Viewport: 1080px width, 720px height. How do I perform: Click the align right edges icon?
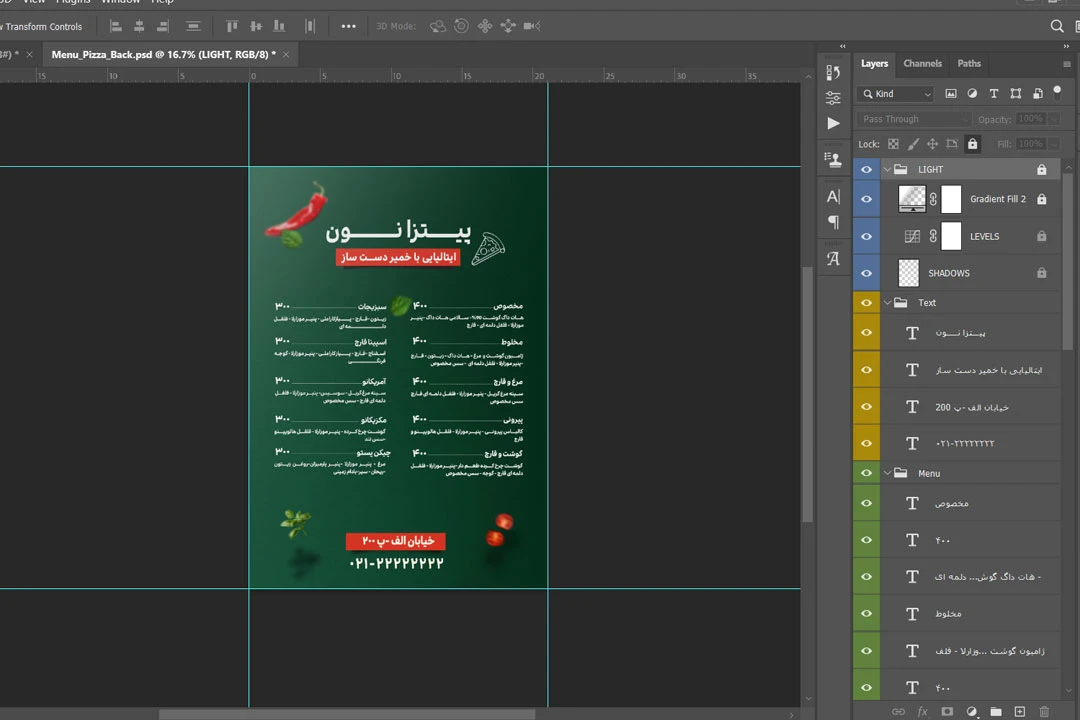(163, 26)
